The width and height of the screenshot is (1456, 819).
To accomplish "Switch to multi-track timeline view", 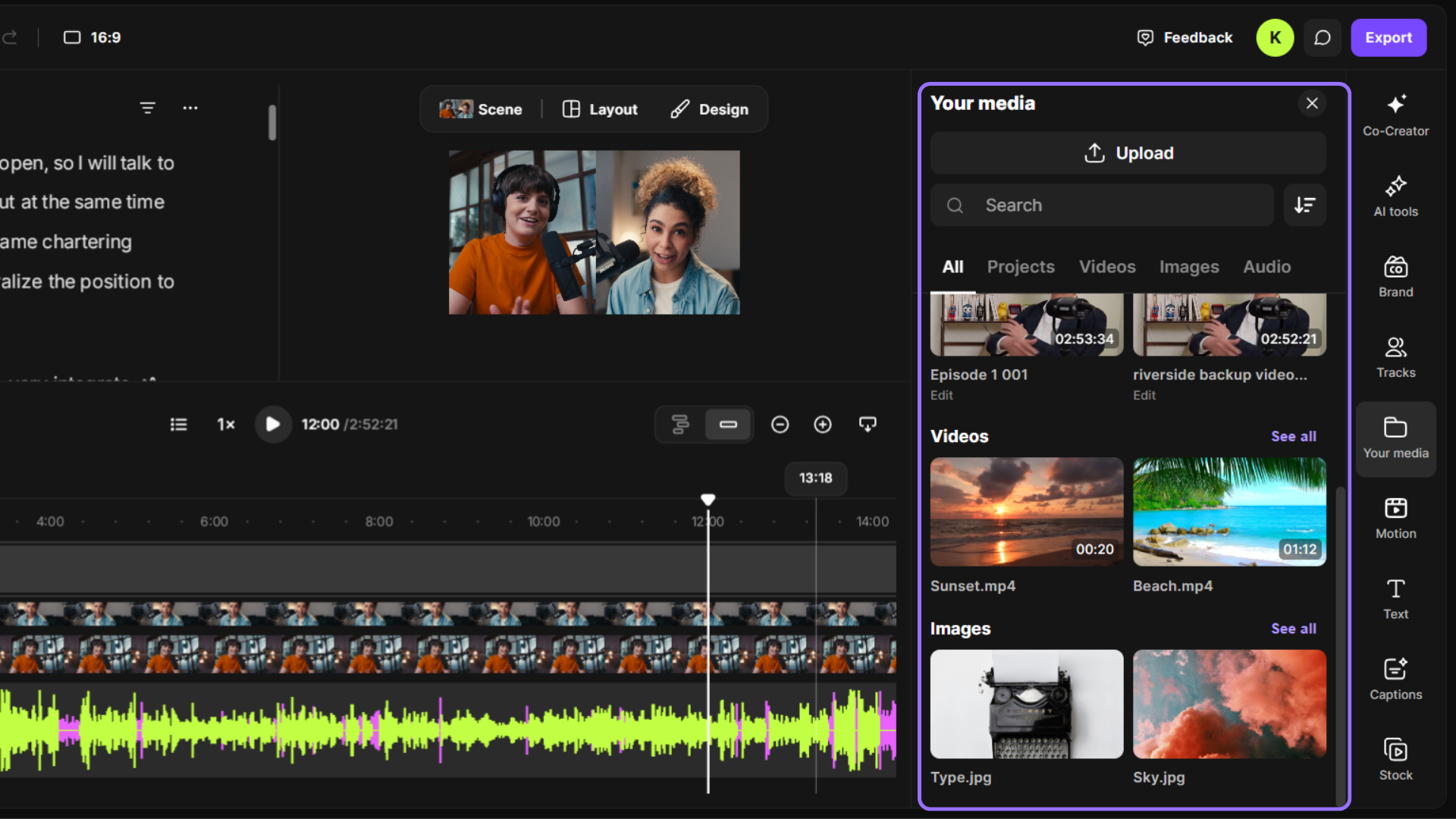I will click(680, 425).
